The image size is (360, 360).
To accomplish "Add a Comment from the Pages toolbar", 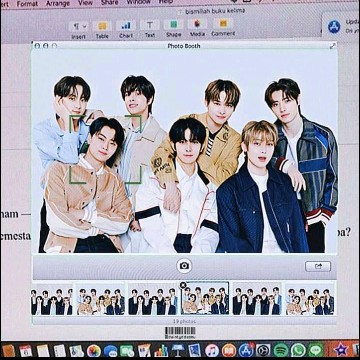I will click(223, 28).
